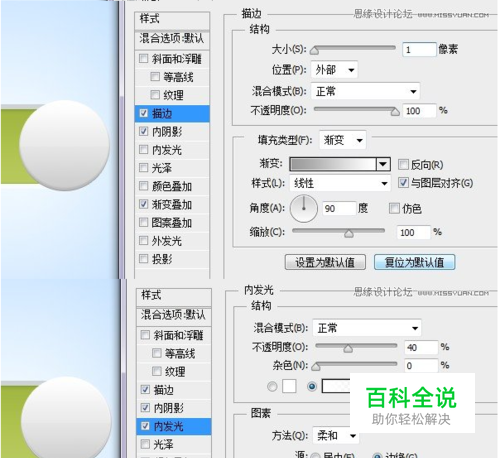This screenshot has height=458, width=500.
Task: Uncheck 内阴影 in the Stroke dialog's style list
Action: click(x=144, y=132)
